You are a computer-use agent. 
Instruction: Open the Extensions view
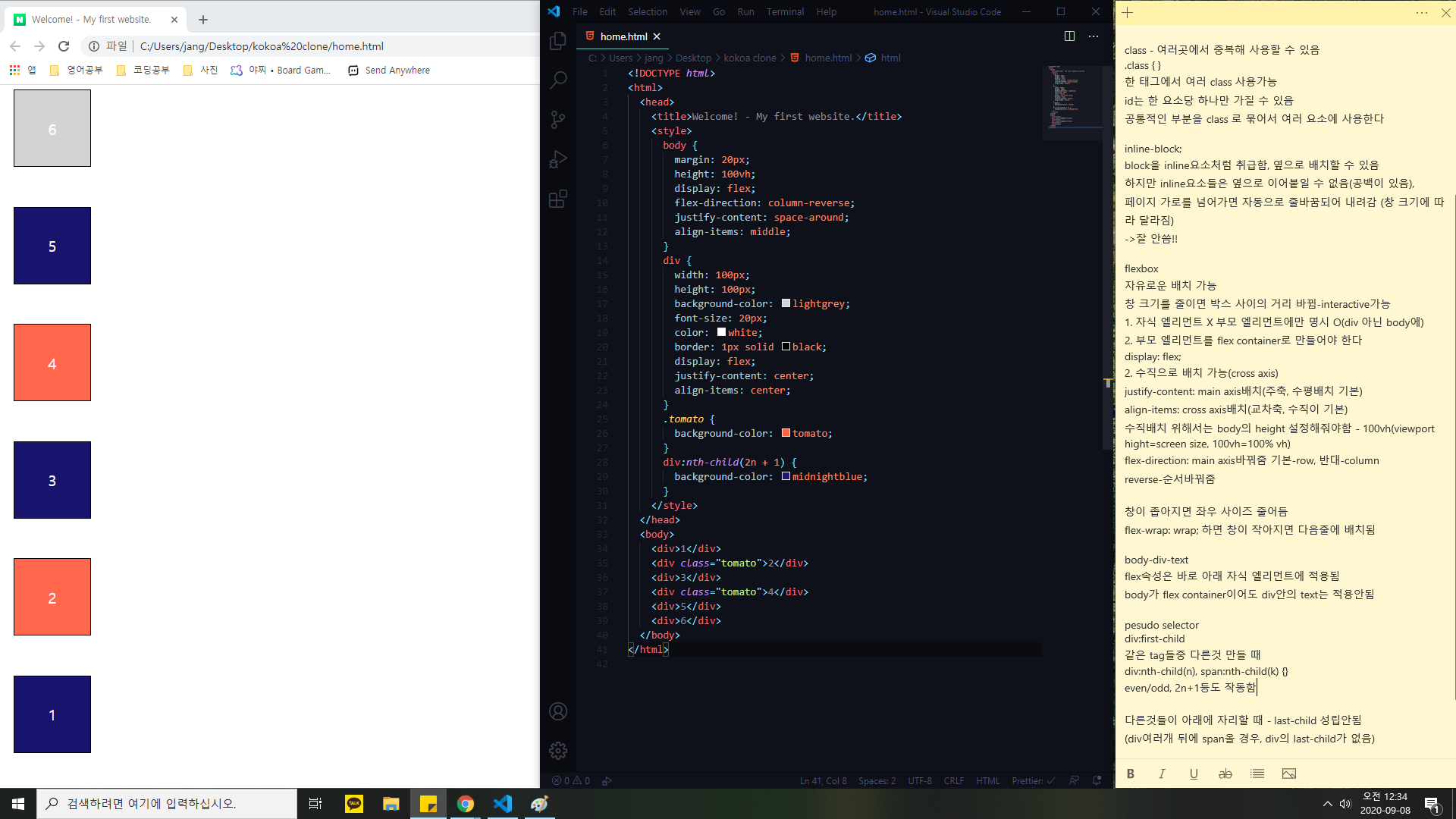click(x=558, y=199)
